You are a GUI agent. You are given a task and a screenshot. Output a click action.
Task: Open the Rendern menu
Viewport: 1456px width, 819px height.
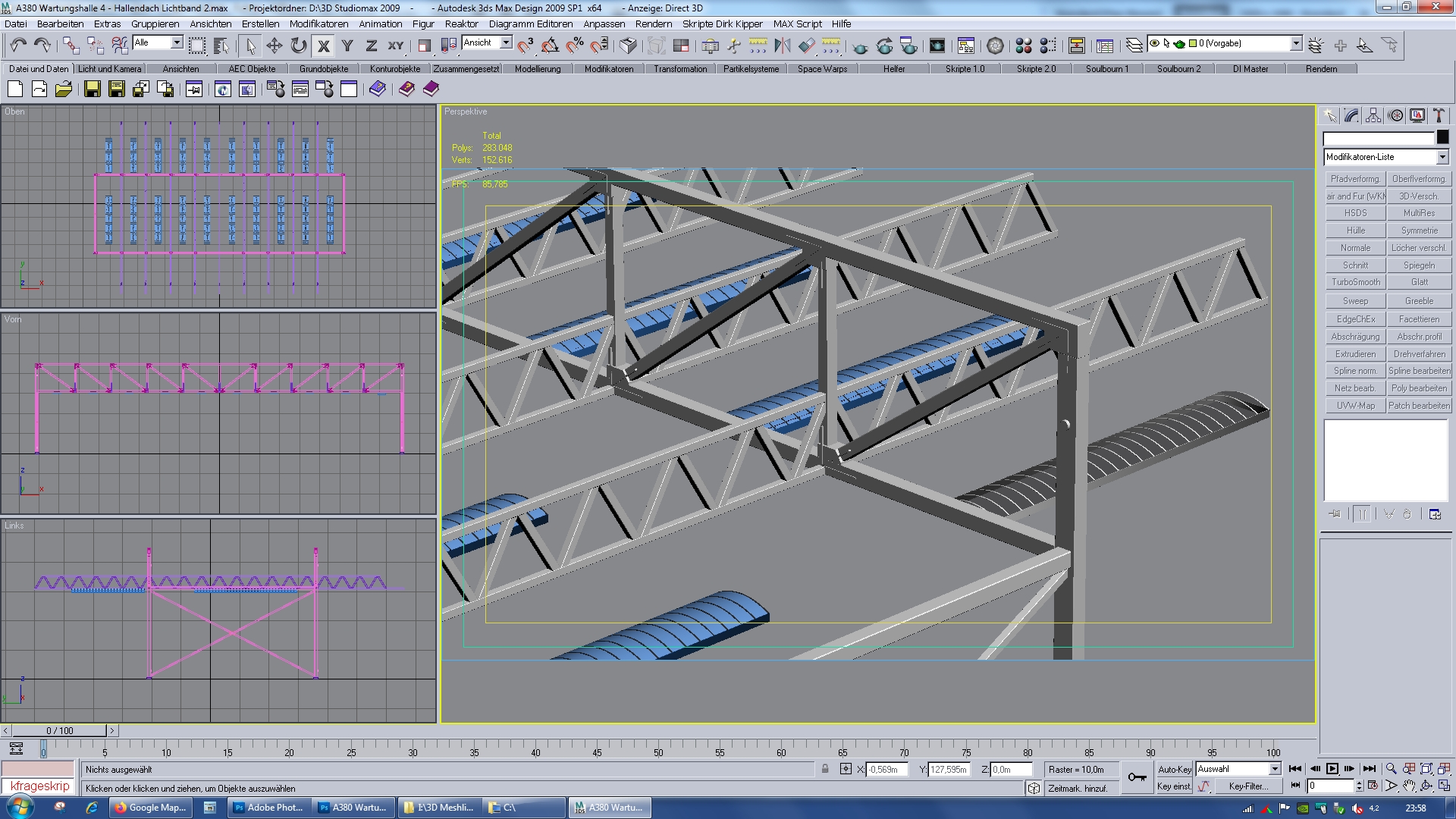pos(653,24)
